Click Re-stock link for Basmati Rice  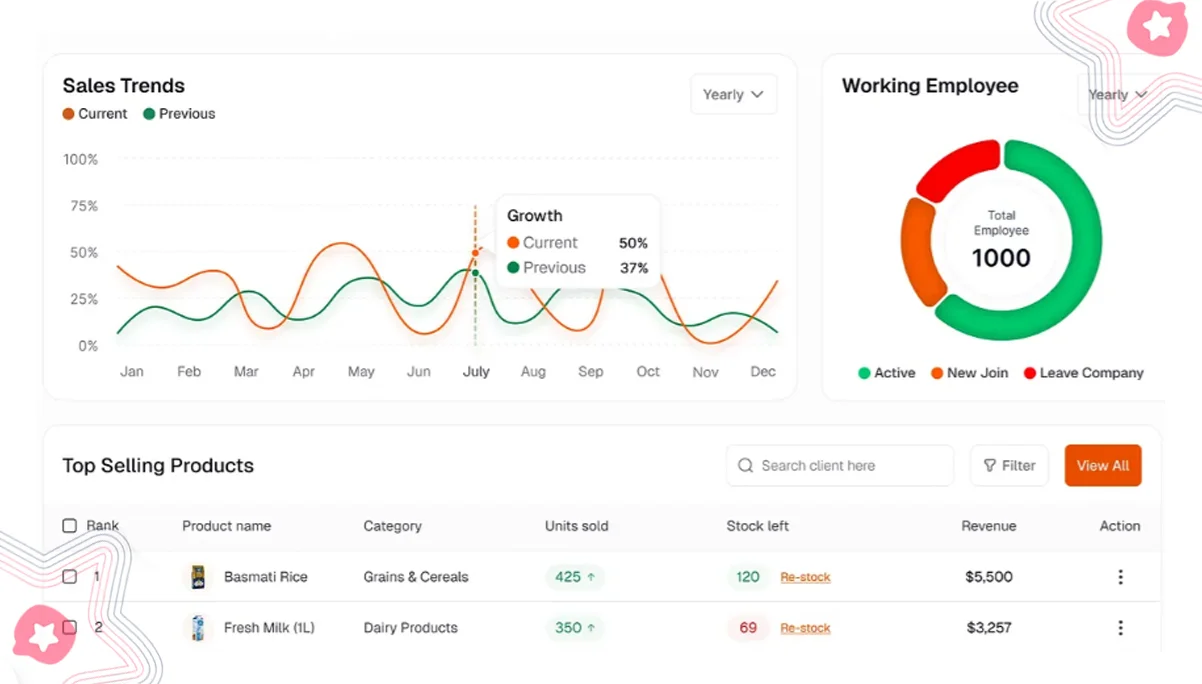pos(805,577)
